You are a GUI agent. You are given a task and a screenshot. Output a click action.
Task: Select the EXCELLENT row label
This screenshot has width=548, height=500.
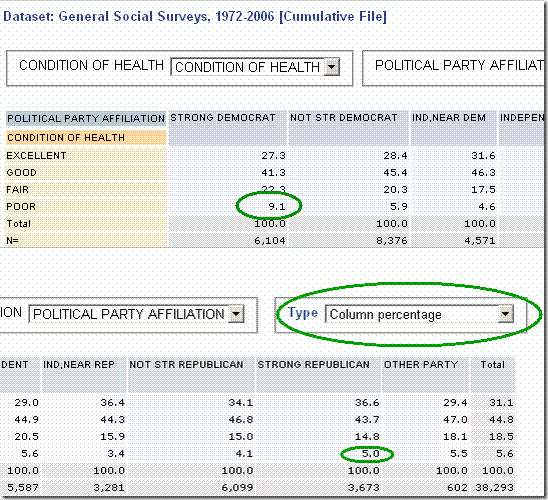(36, 155)
